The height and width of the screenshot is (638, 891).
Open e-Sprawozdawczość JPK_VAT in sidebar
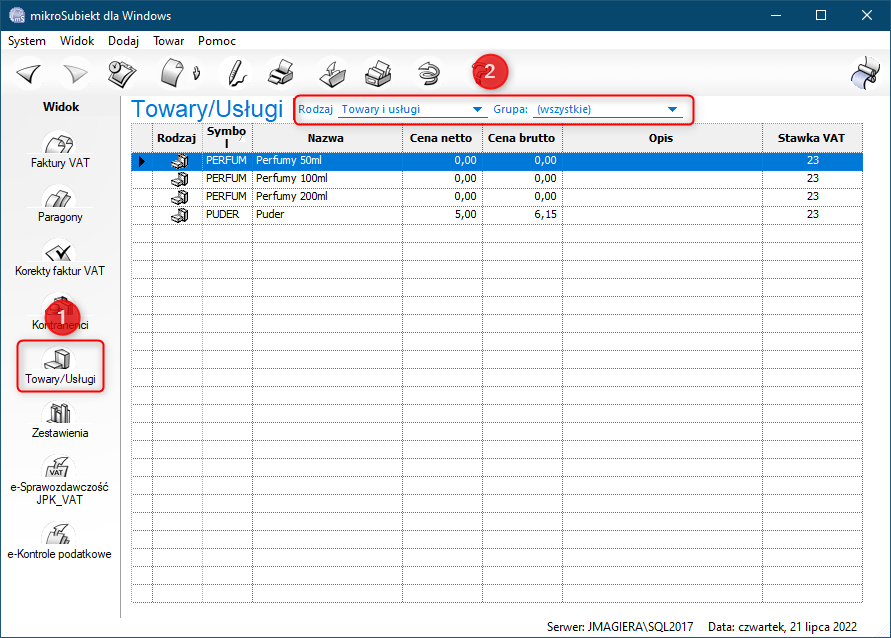coord(60,481)
